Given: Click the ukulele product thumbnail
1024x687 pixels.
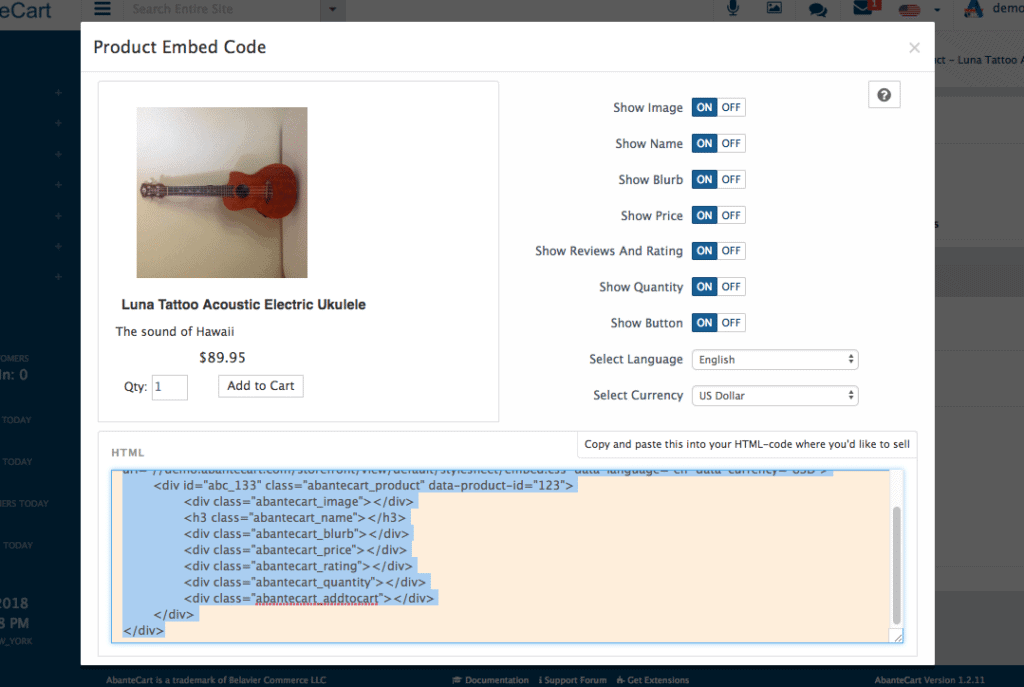Looking at the screenshot, I should point(222,193).
